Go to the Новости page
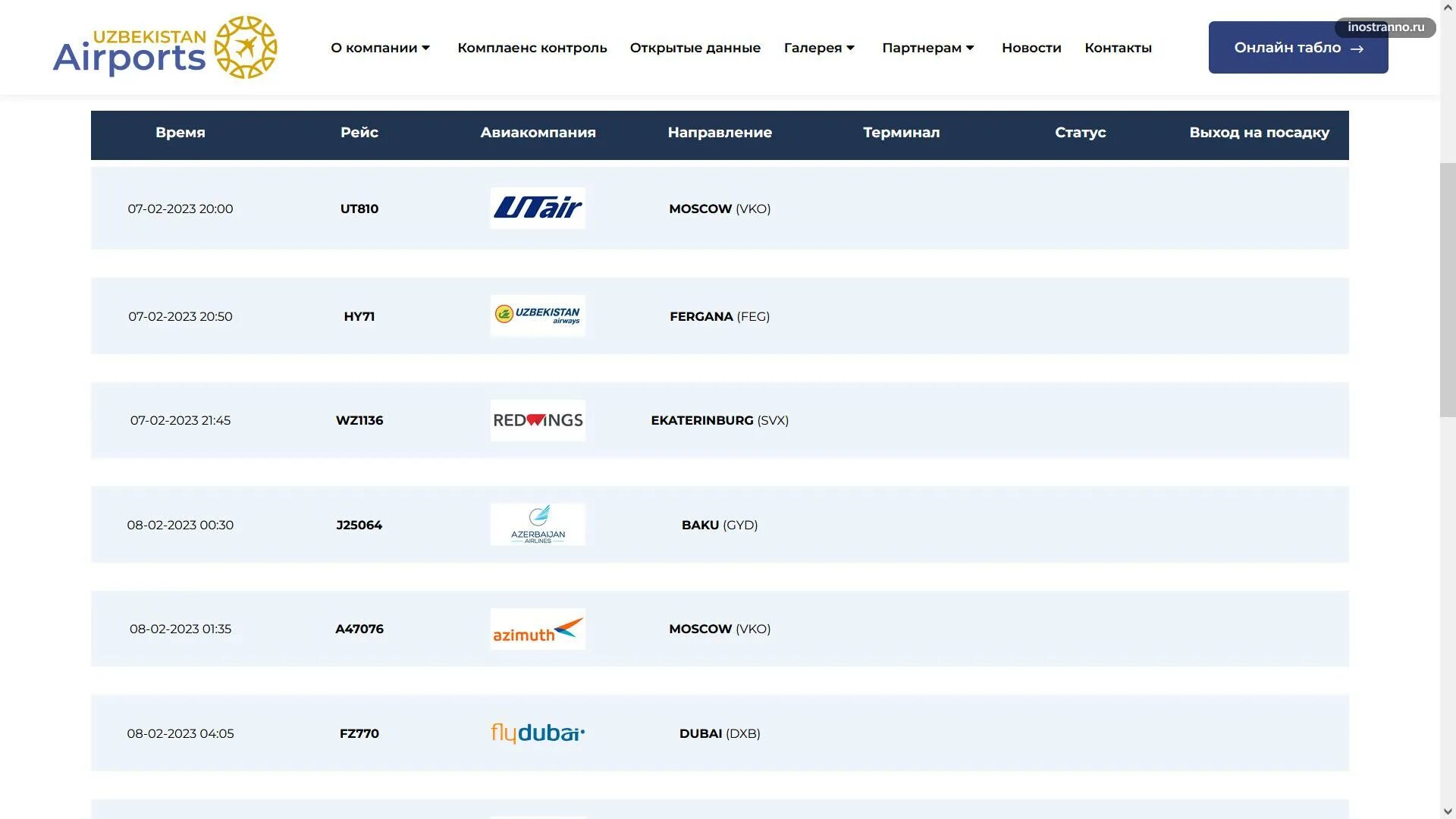 (1031, 48)
